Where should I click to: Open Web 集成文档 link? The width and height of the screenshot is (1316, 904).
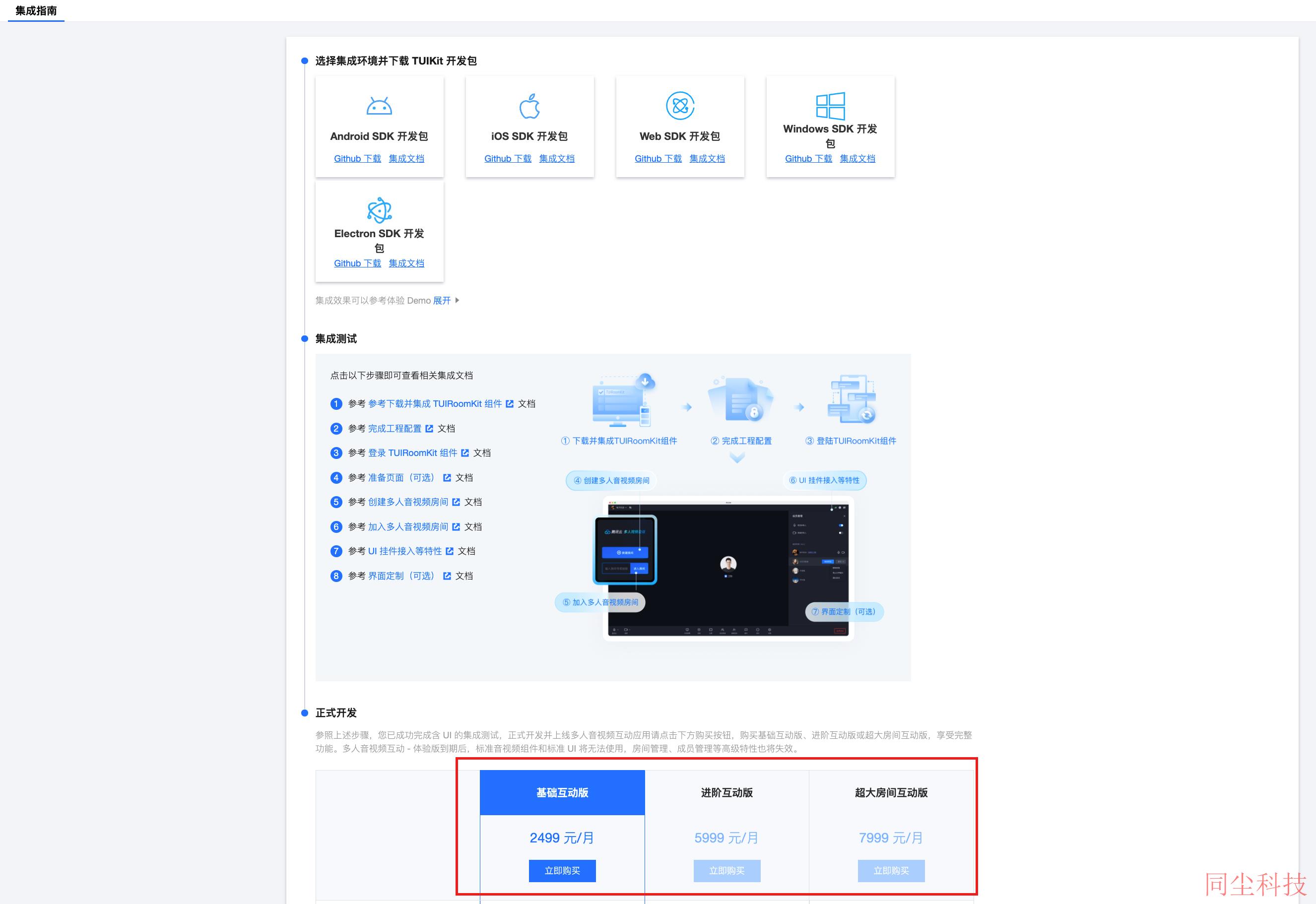pyautogui.click(x=707, y=159)
